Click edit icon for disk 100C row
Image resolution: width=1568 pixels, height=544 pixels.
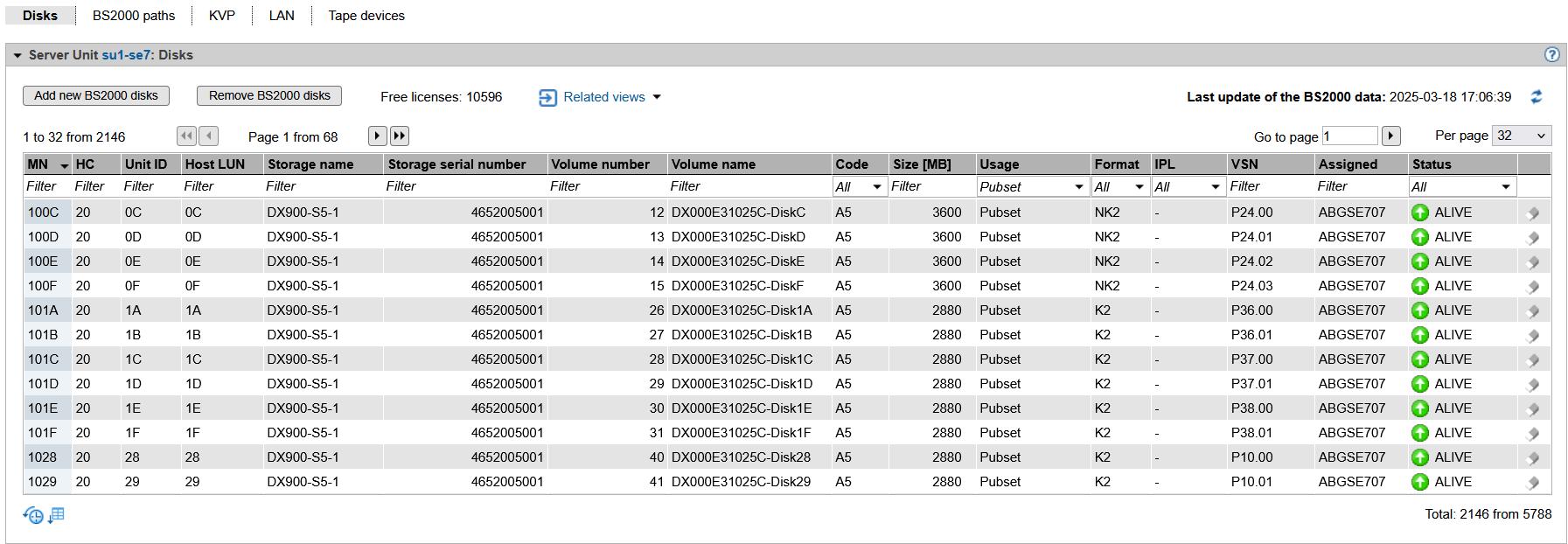(1532, 213)
